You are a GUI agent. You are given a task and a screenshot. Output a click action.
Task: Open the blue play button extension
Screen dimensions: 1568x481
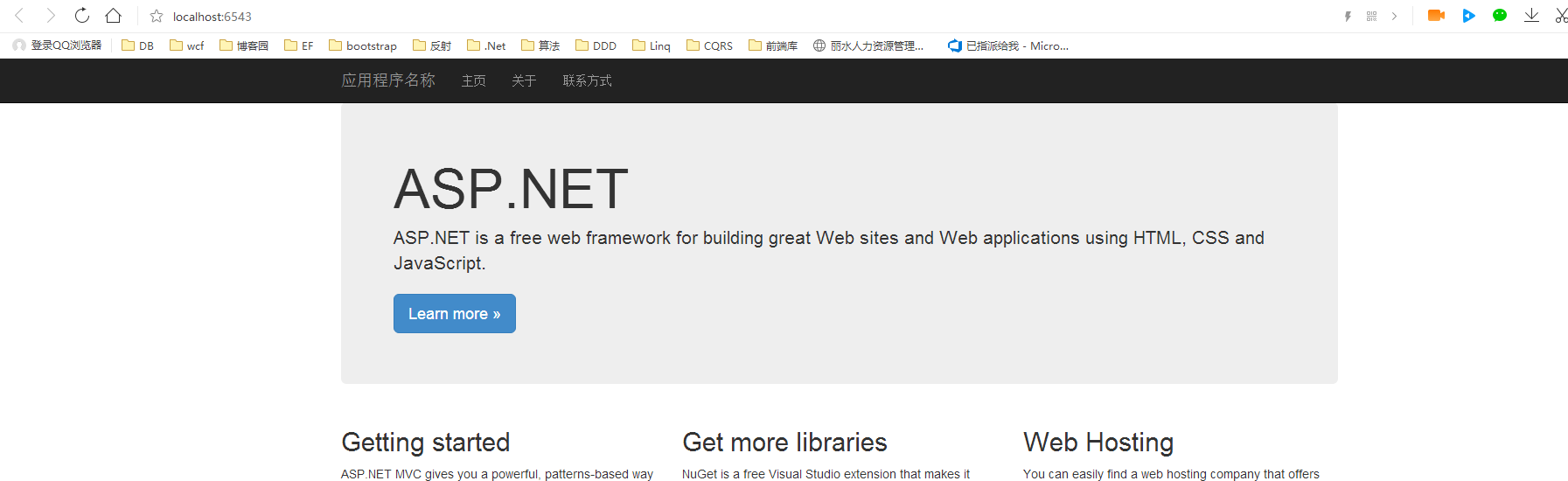click(1468, 16)
